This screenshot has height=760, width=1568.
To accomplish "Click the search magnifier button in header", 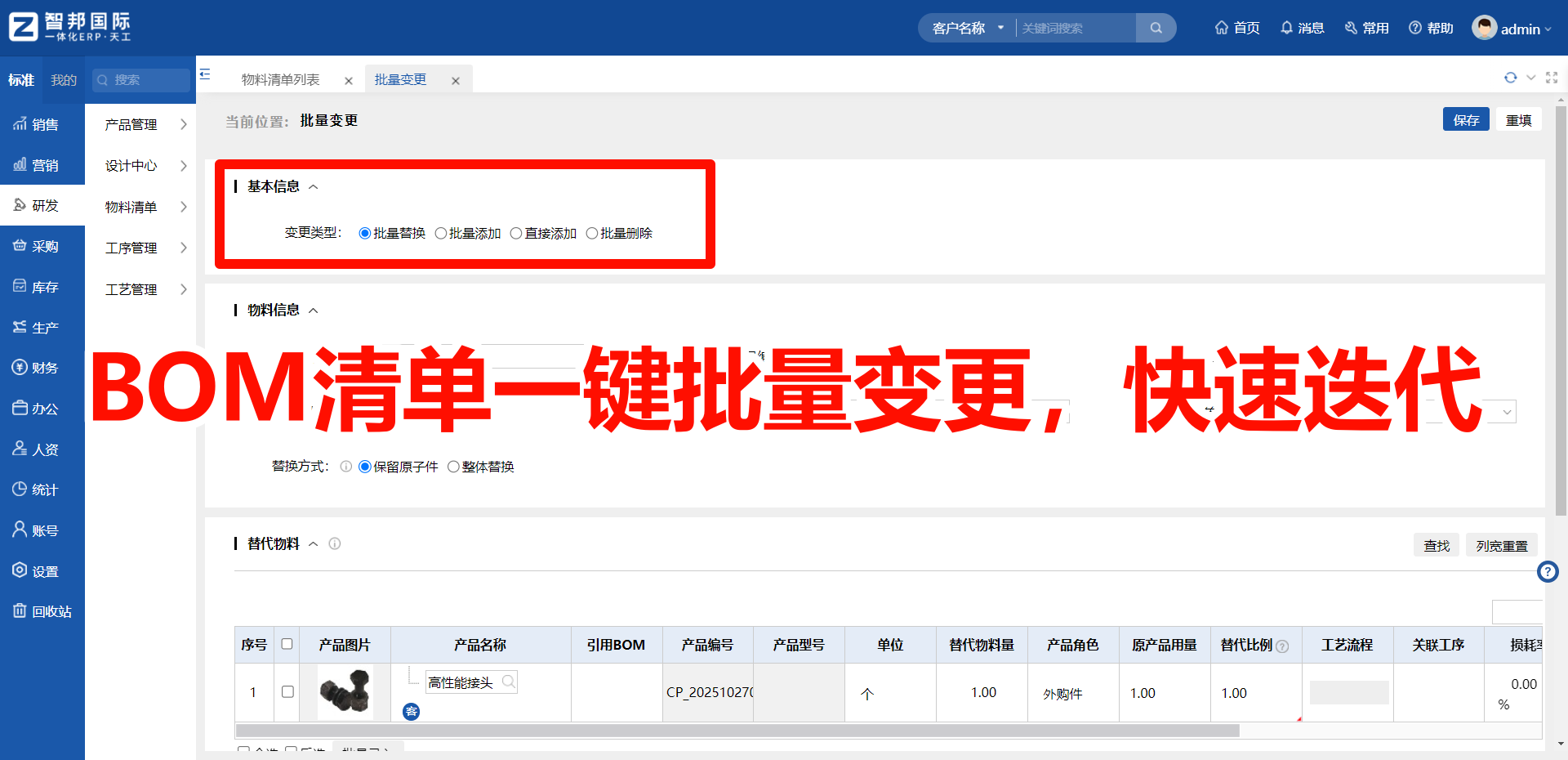I will [x=1156, y=28].
